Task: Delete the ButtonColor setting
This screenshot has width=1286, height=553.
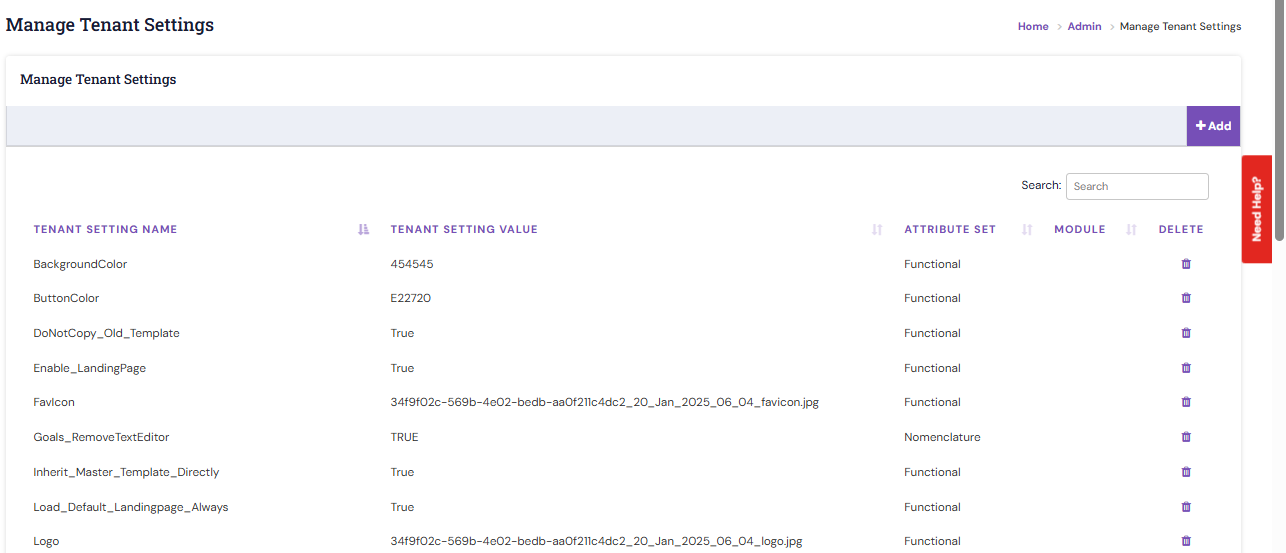Action: coord(1186,298)
